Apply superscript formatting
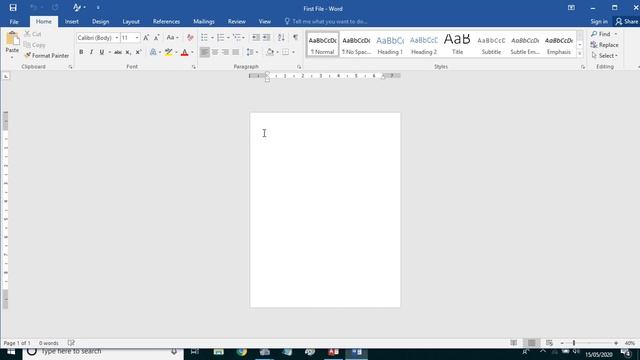640x360 pixels. coord(138,52)
